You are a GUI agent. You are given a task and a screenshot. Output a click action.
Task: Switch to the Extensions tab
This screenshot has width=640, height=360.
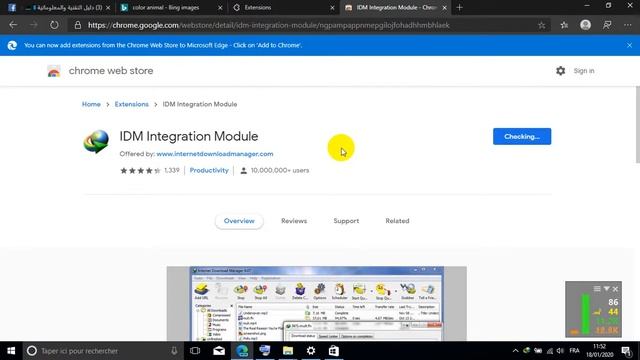[283, 8]
